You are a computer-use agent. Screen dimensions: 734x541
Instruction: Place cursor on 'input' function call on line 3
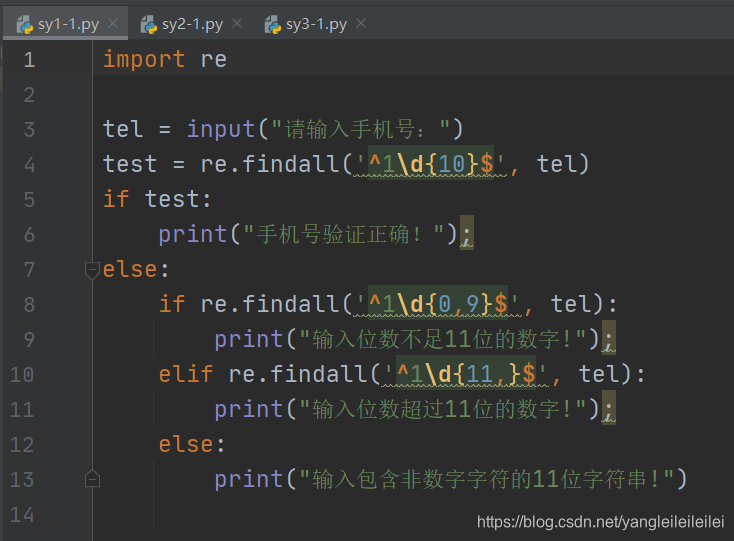click(x=221, y=129)
